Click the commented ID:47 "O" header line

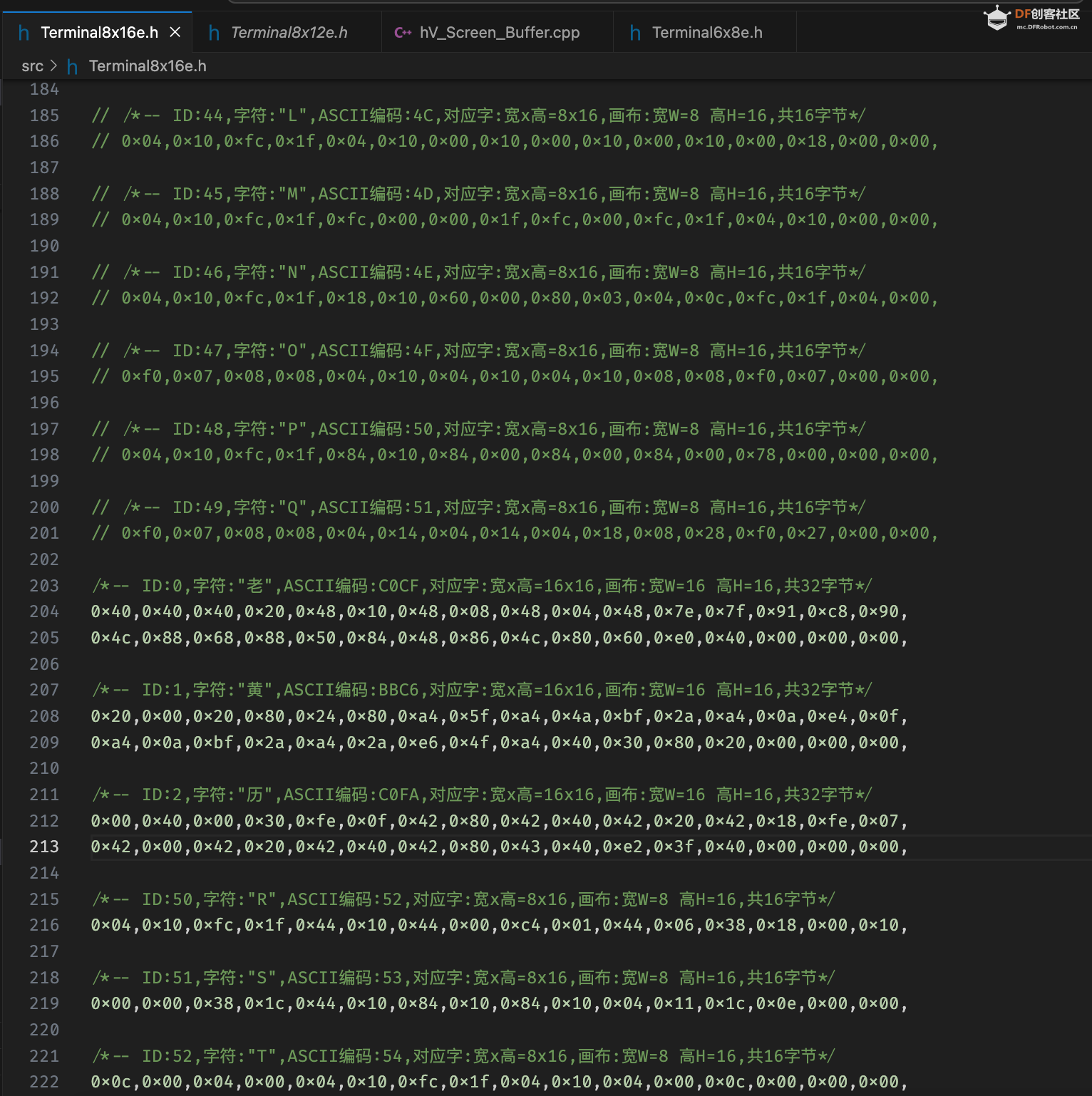[x=478, y=351]
